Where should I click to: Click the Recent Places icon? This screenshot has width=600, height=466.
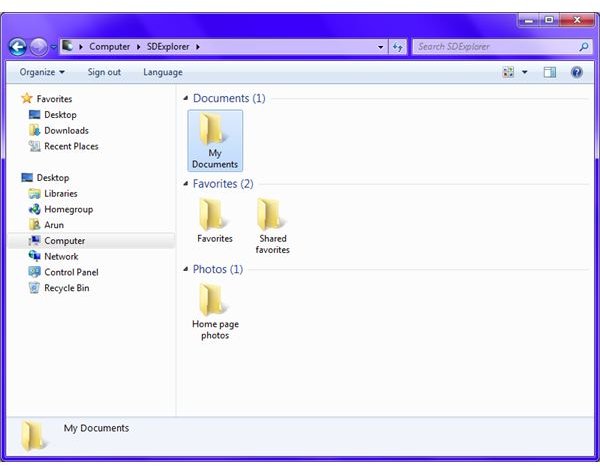tap(34, 146)
